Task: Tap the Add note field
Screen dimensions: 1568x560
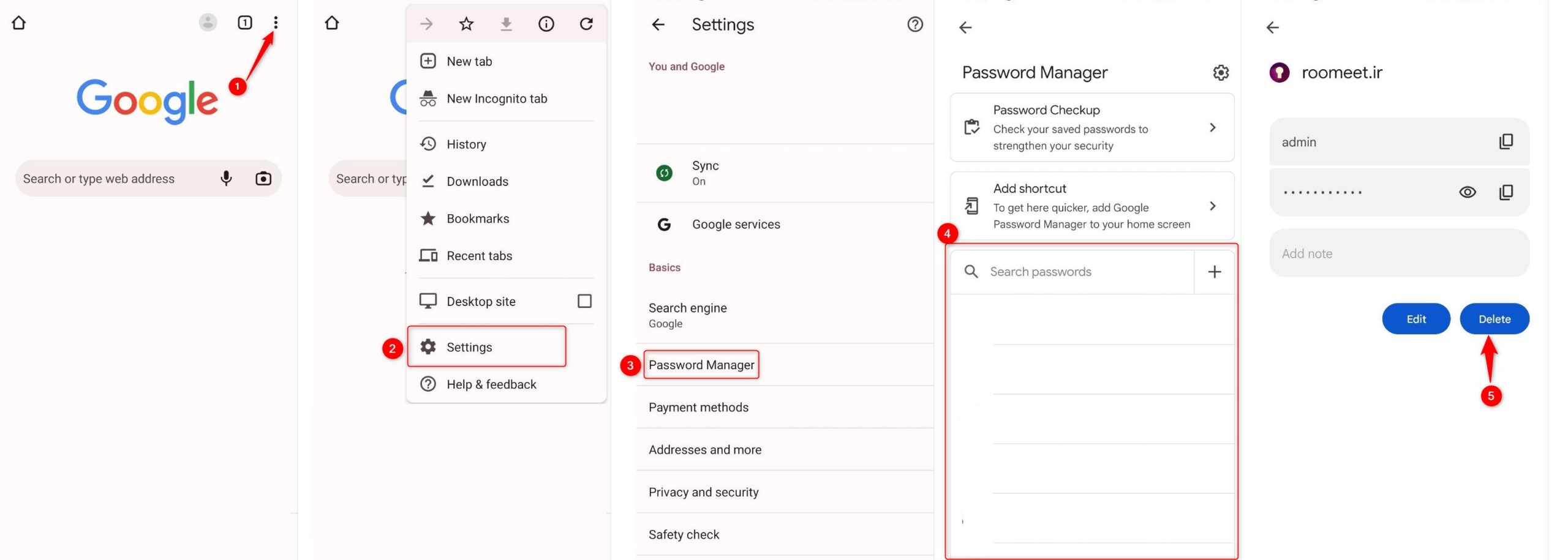Action: point(1399,253)
